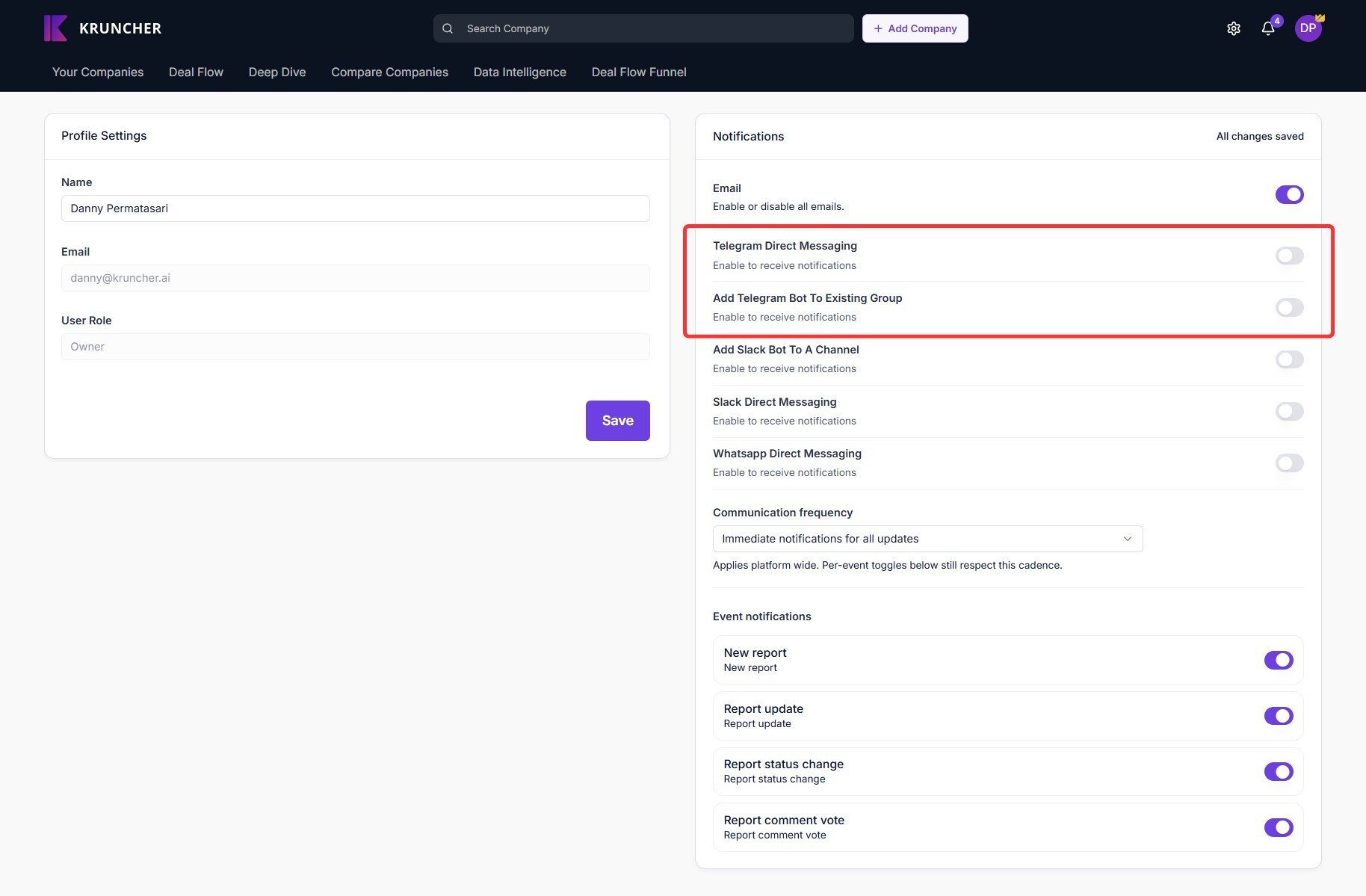
Task: Disable the Email notifications toggle
Action: coord(1289,194)
